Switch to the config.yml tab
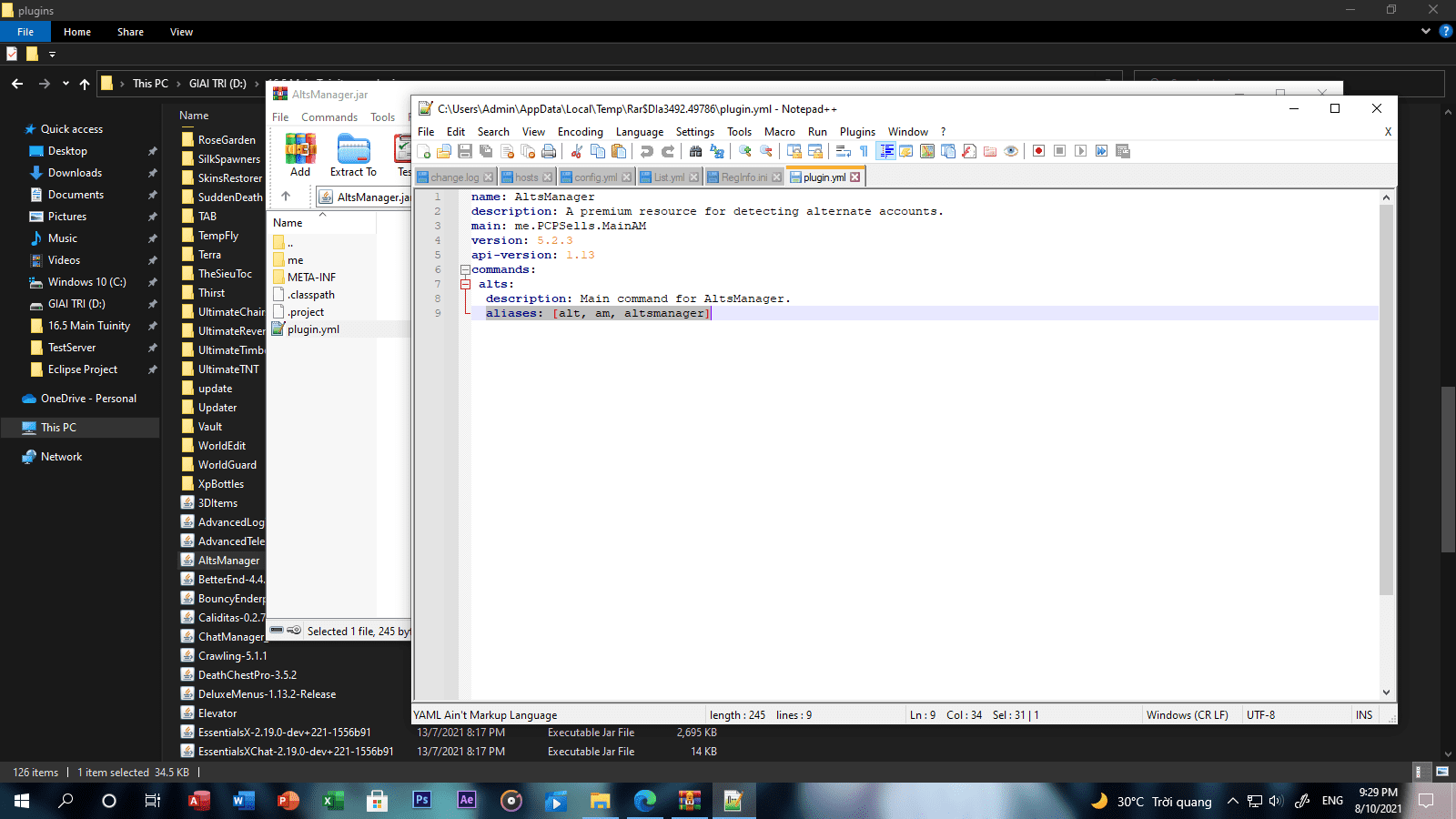1456x819 pixels. click(x=596, y=177)
